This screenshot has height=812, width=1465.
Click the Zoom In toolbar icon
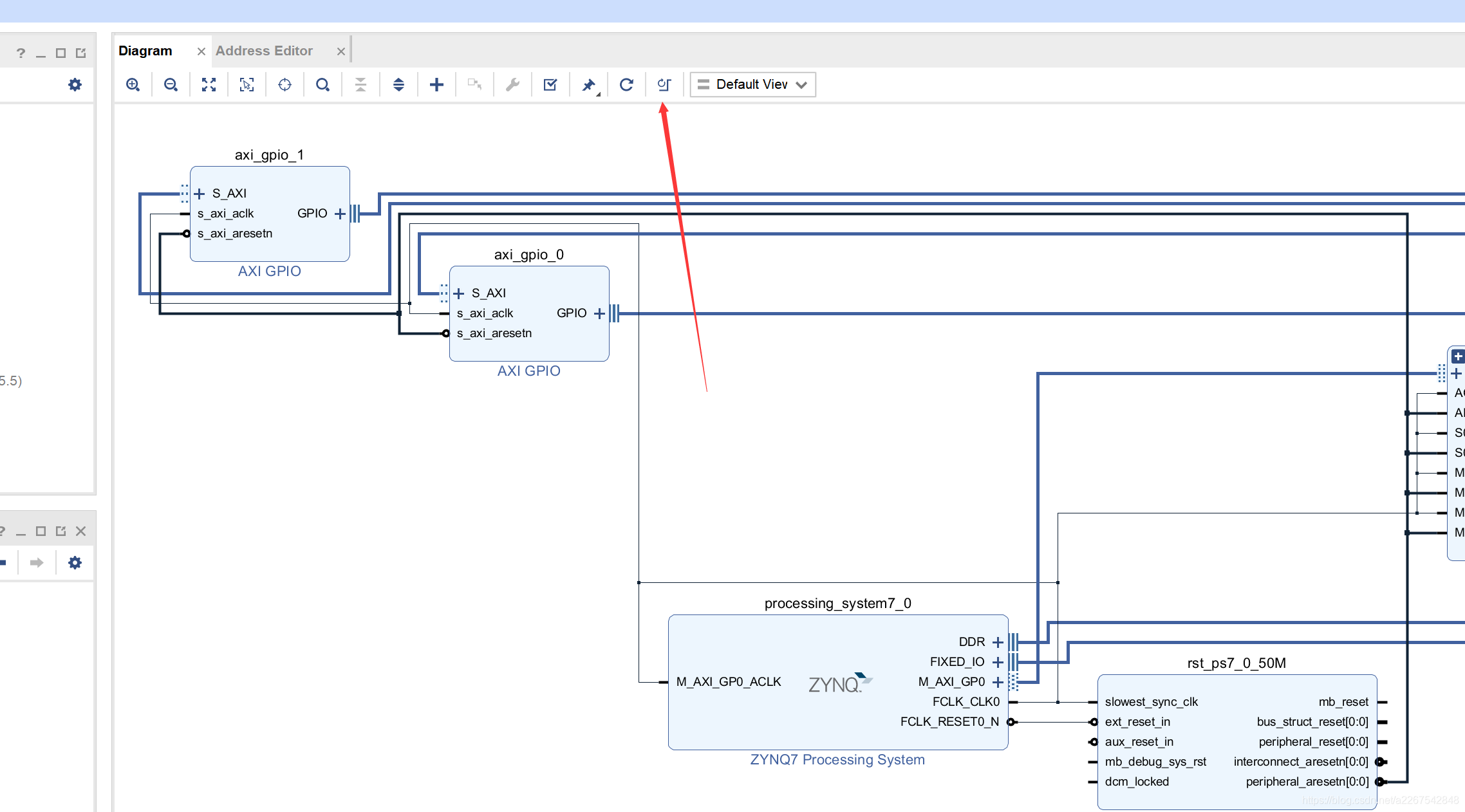click(133, 84)
